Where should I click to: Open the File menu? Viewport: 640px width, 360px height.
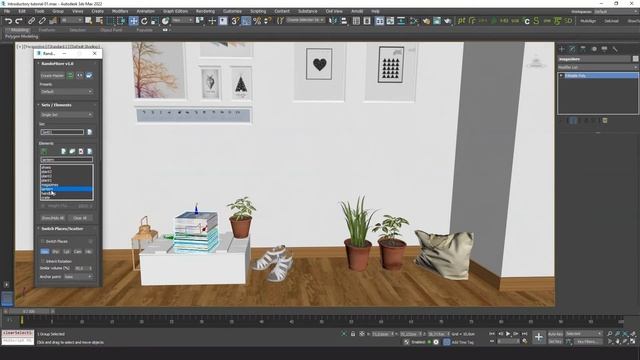click(x=7, y=11)
